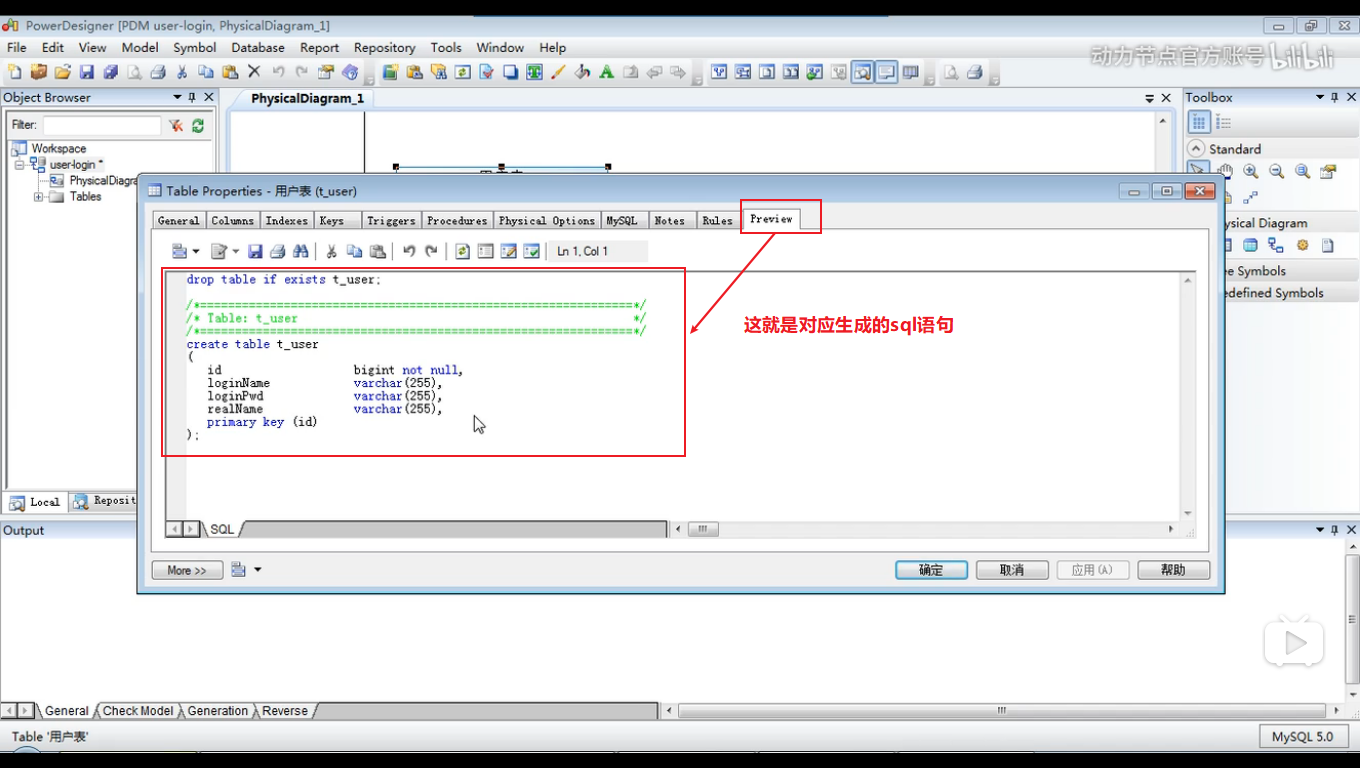Open the Toolbox panel dropdown arrow
Viewport: 1360px width, 768px height.
pyautogui.click(x=1320, y=97)
